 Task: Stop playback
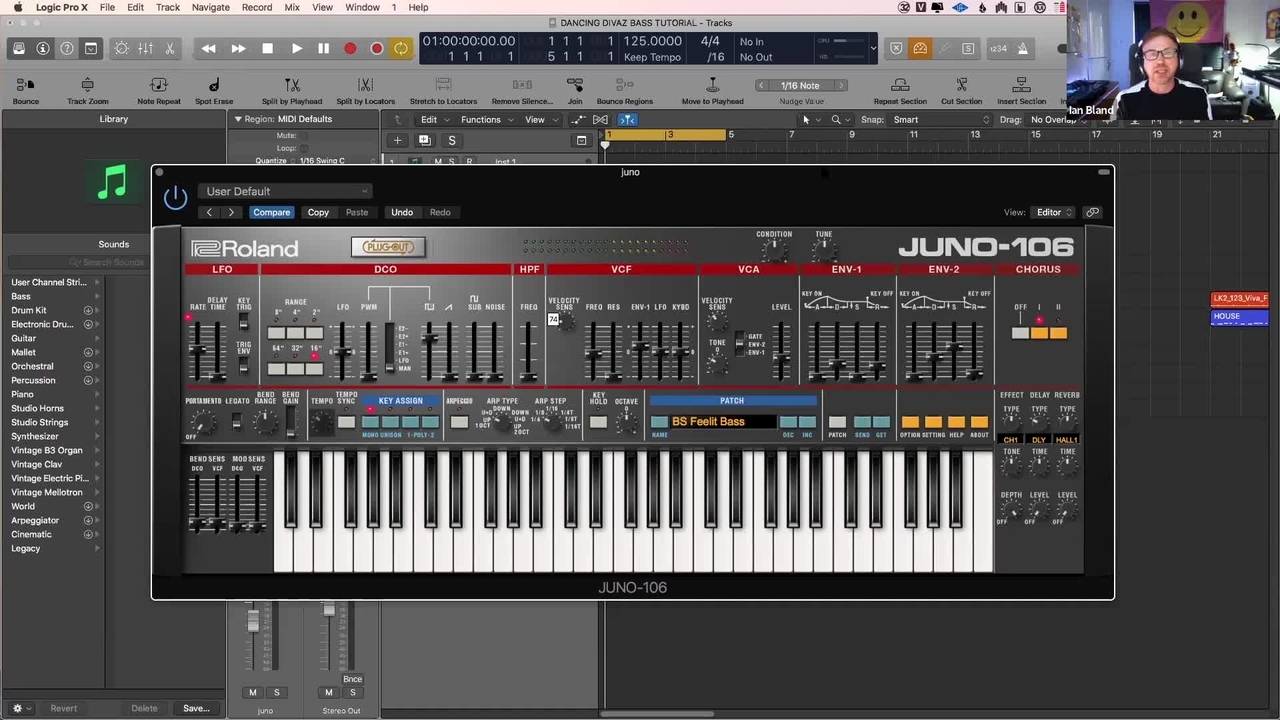click(267, 48)
